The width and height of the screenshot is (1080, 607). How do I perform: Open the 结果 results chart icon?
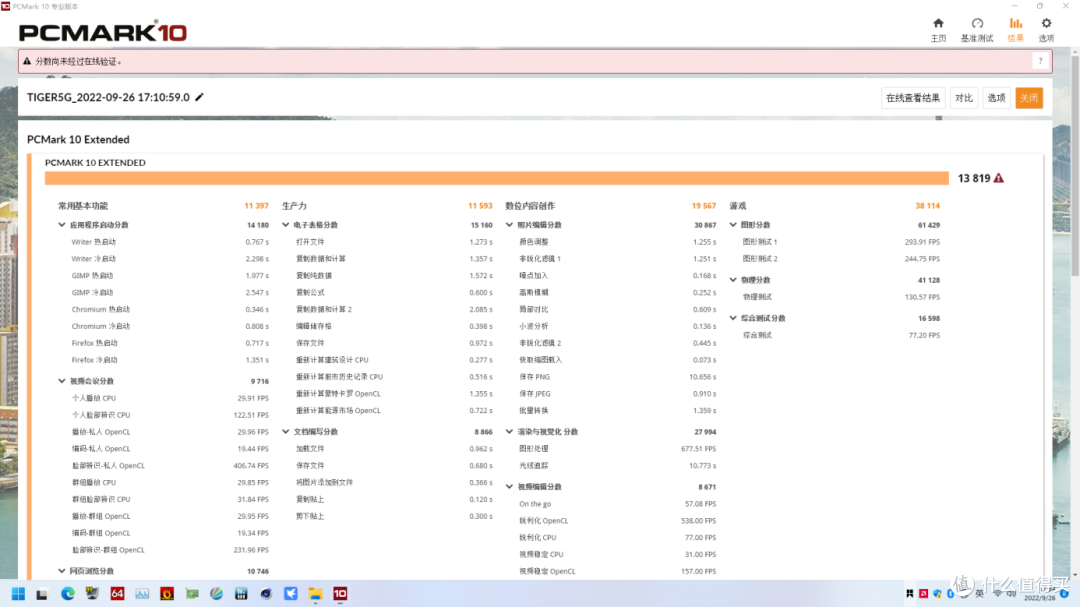[x=1015, y=23]
